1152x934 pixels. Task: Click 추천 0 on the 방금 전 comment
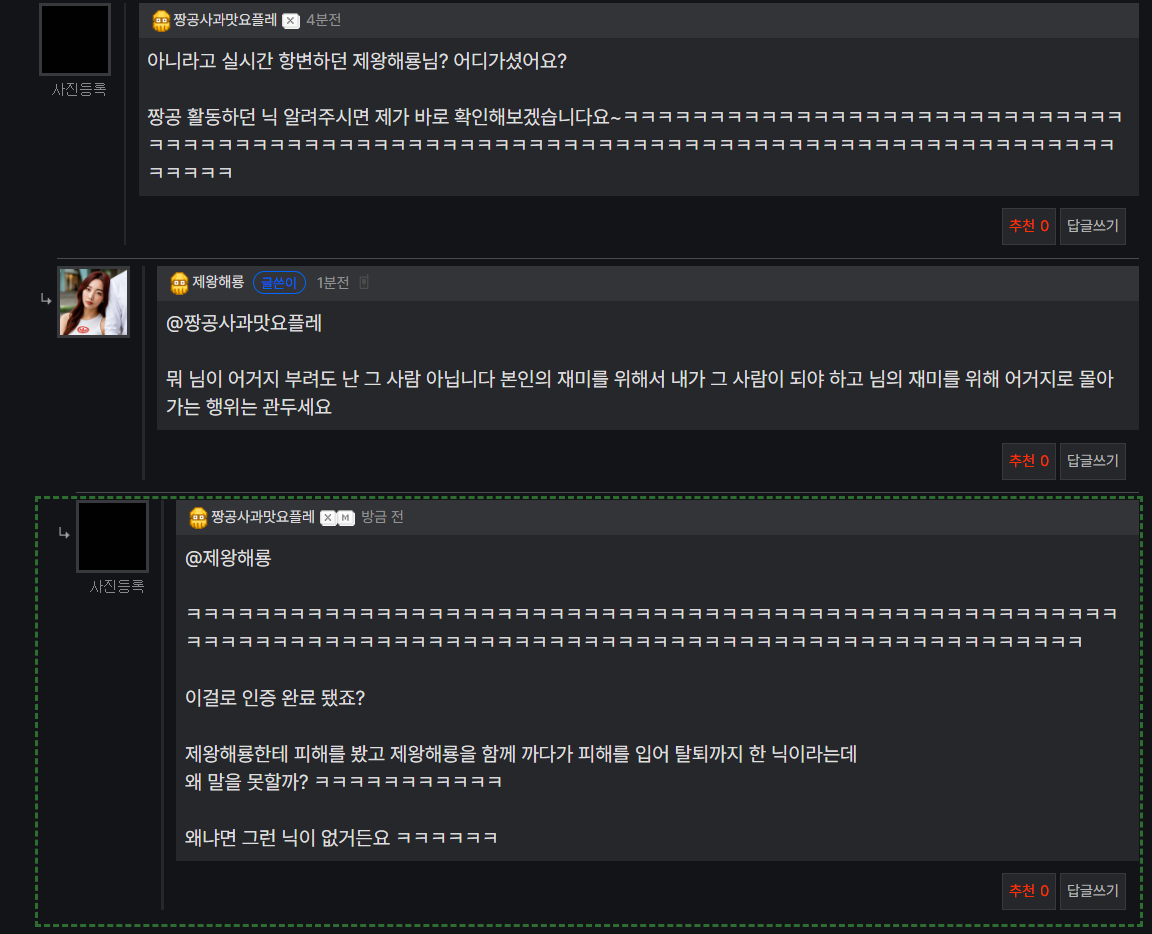pyautogui.click(x=1029, y=891)
